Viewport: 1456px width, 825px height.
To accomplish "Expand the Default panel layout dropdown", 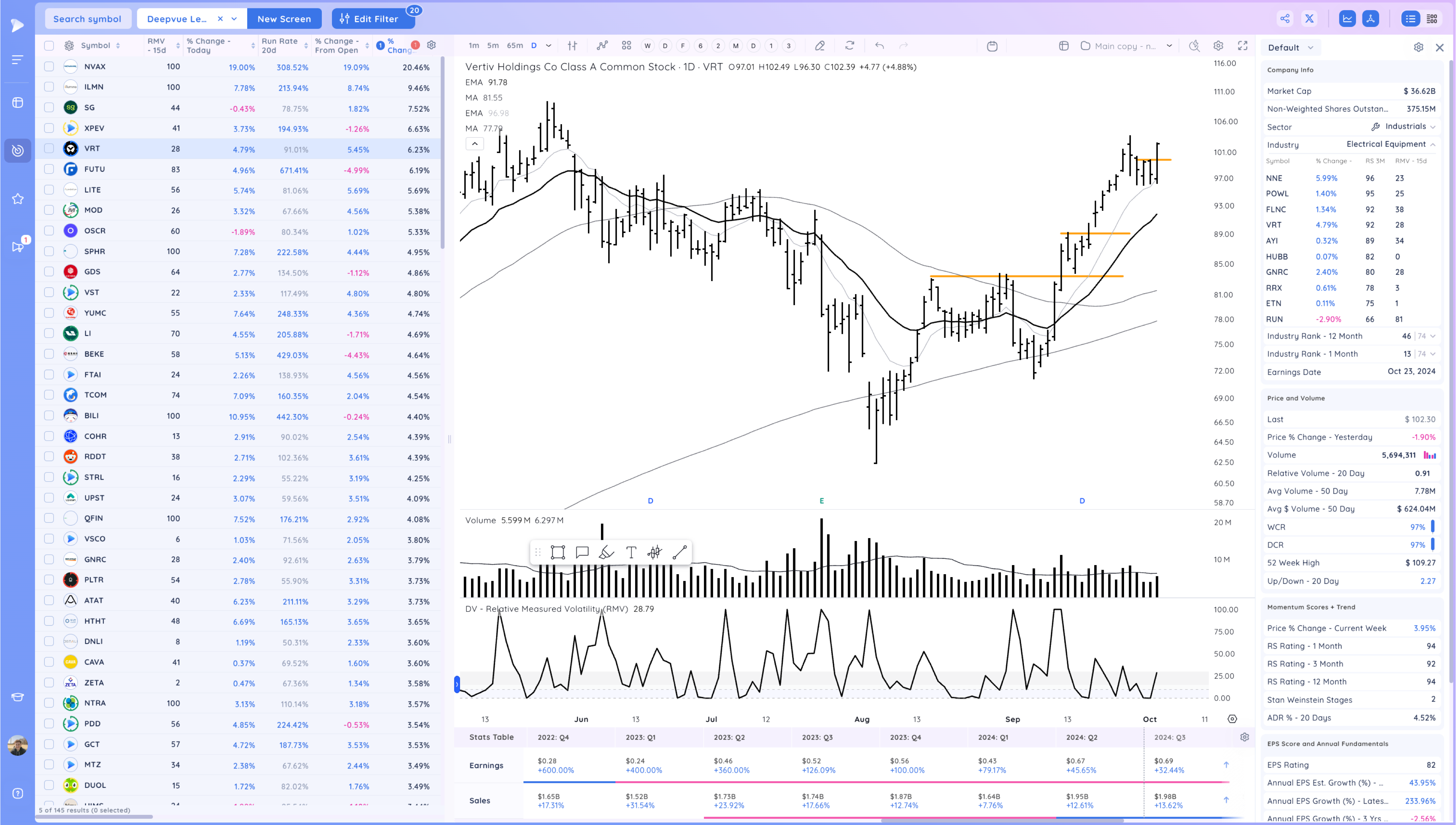I will (1291, 48).
